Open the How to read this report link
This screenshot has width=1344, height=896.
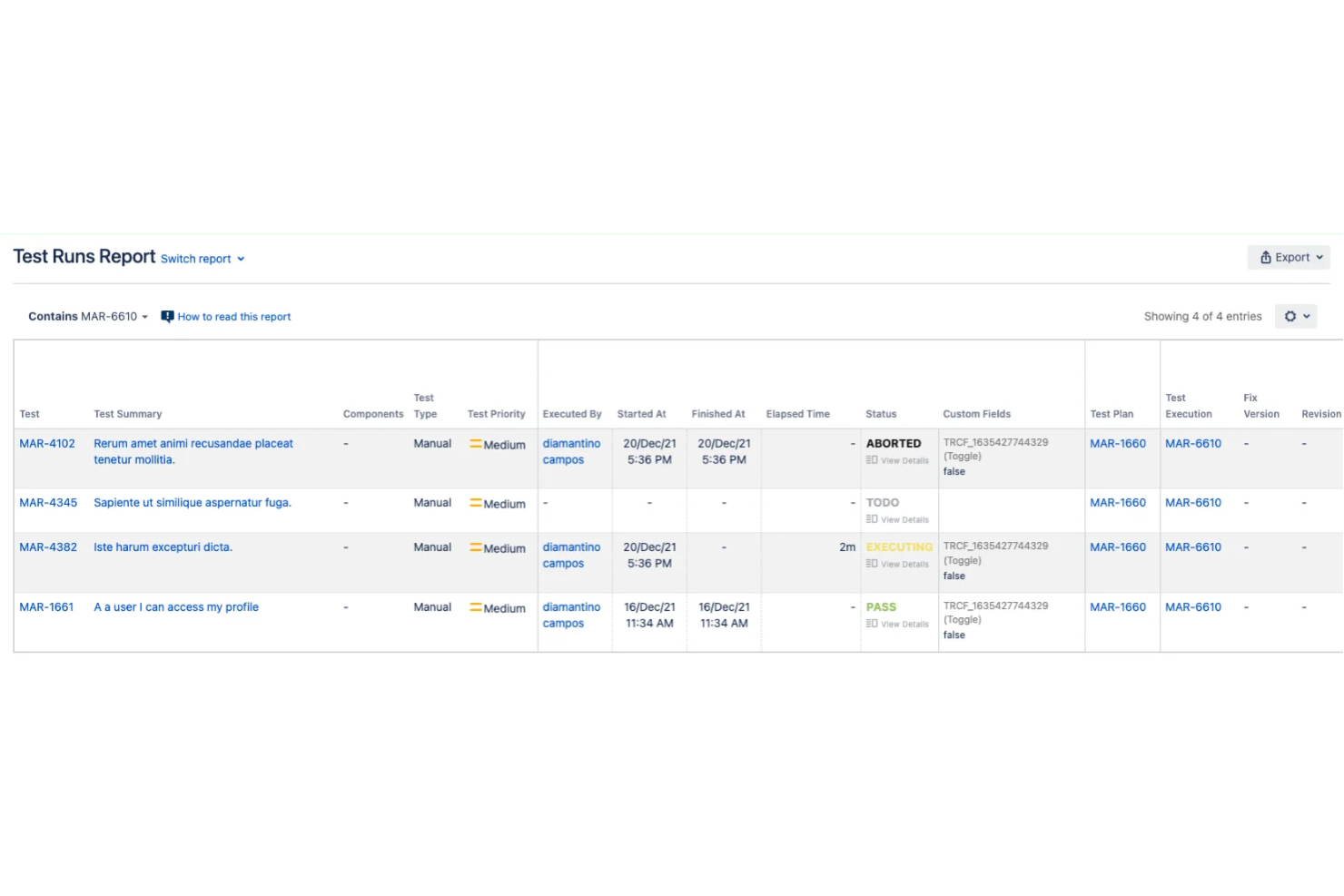point(233,316)
